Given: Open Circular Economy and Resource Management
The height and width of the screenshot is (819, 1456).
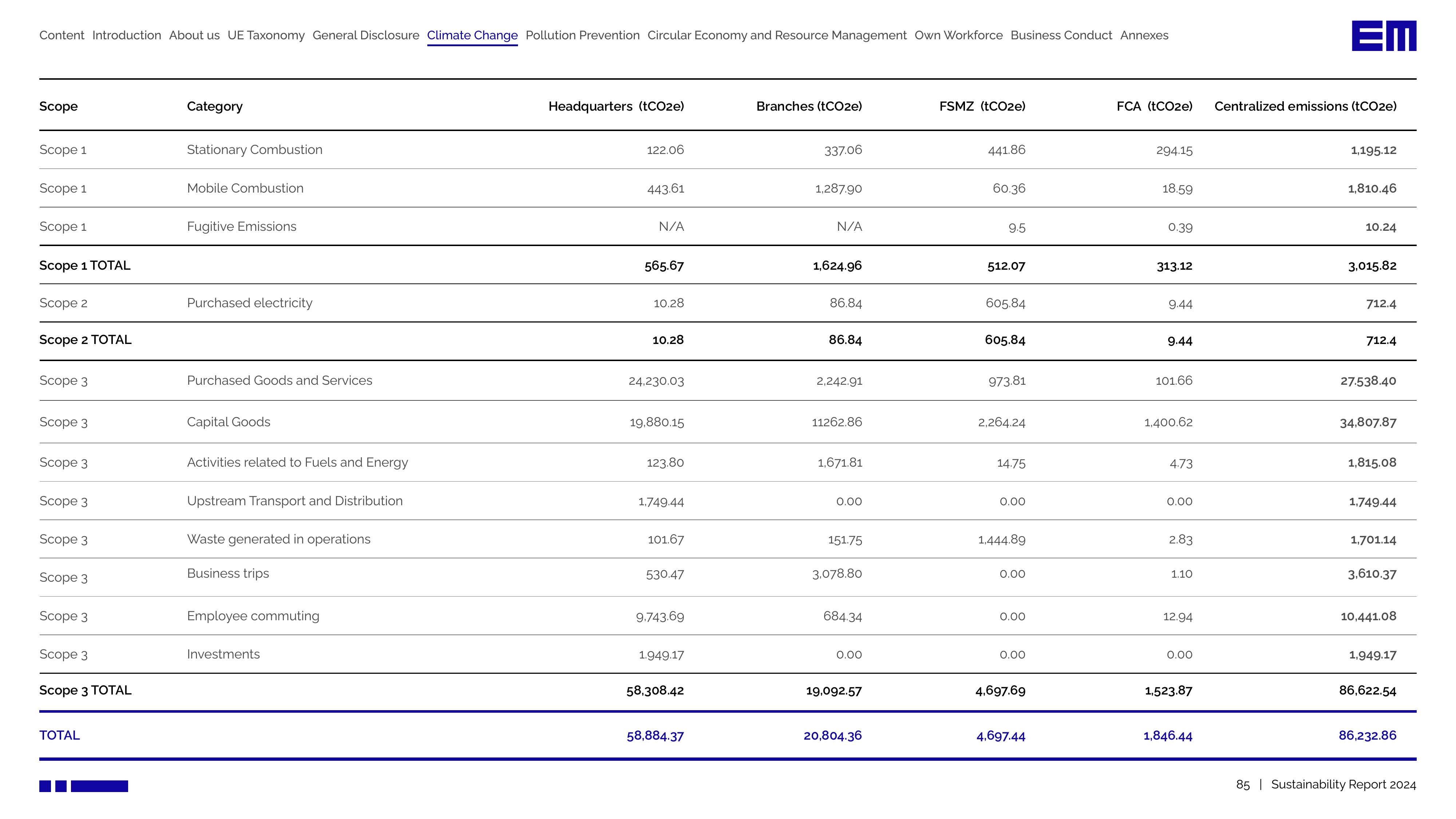Looking at the screenshot, I should pyautogui.click(x=777, y=35).
